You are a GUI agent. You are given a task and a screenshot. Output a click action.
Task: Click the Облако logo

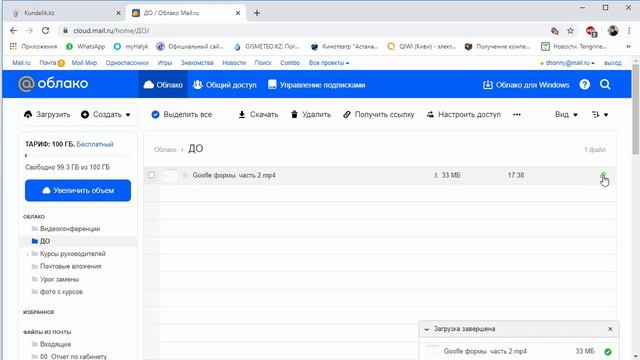tap(53, 84)
